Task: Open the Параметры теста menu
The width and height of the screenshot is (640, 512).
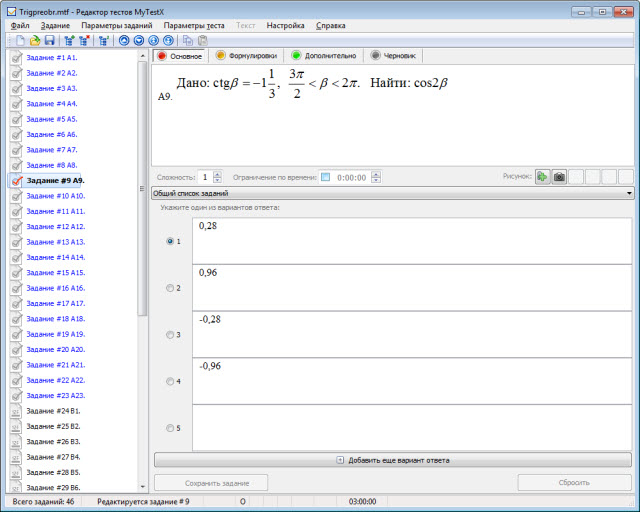Action: click(194, 24)
